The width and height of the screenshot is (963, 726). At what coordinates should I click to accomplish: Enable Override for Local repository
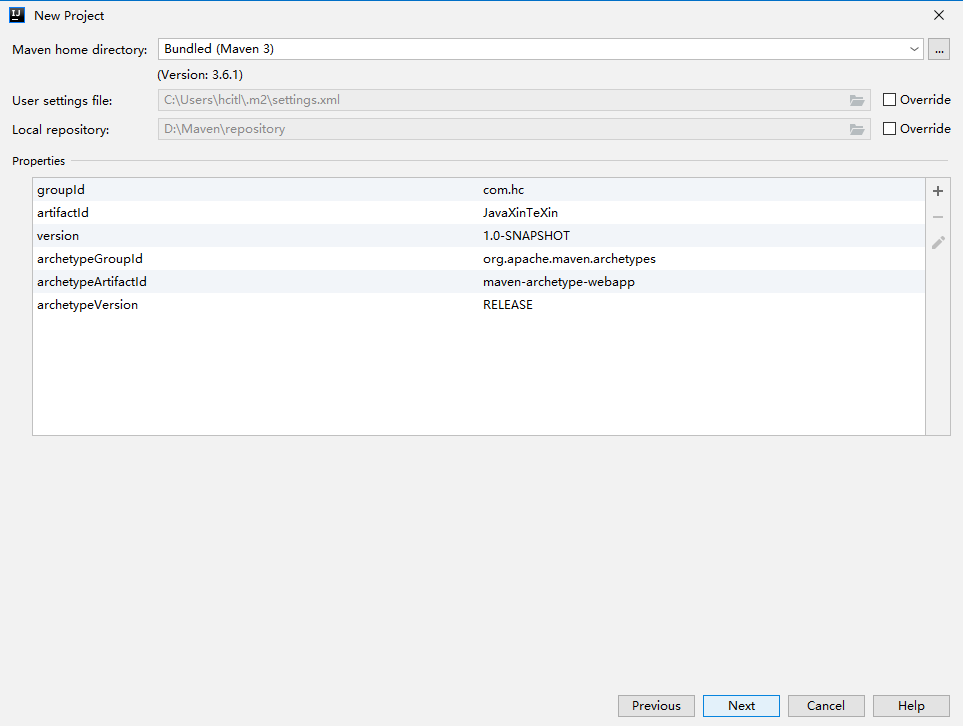pyautogui.click(x=889, y=128)
